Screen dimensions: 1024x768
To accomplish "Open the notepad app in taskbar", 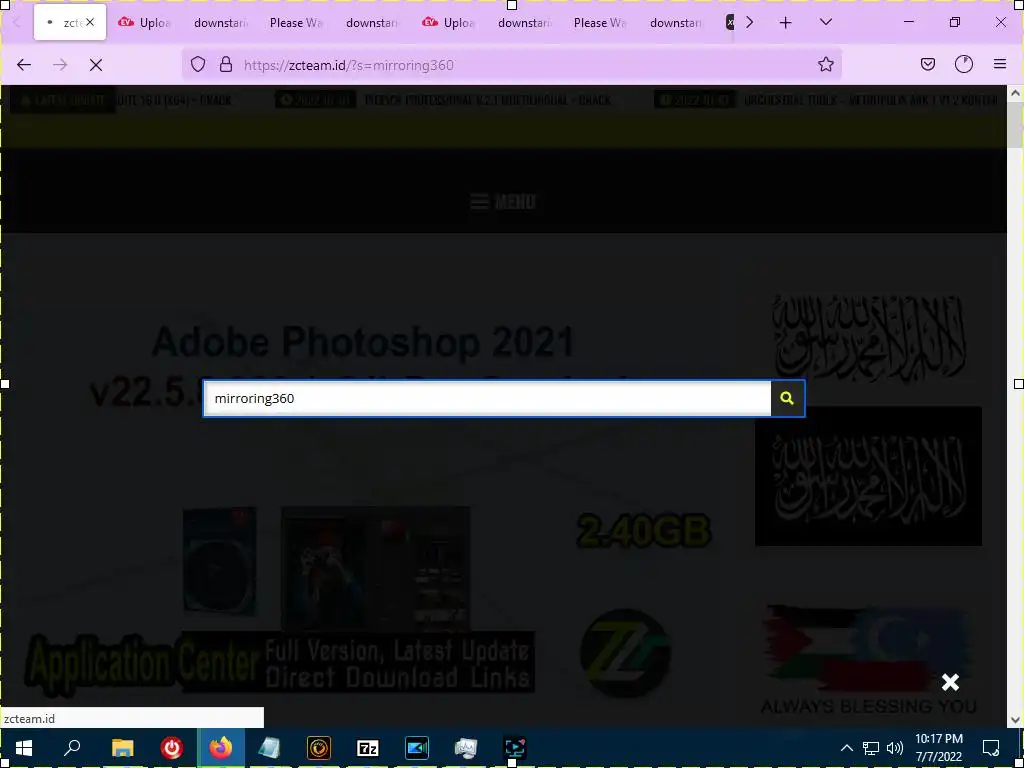I will coord(269,748).
